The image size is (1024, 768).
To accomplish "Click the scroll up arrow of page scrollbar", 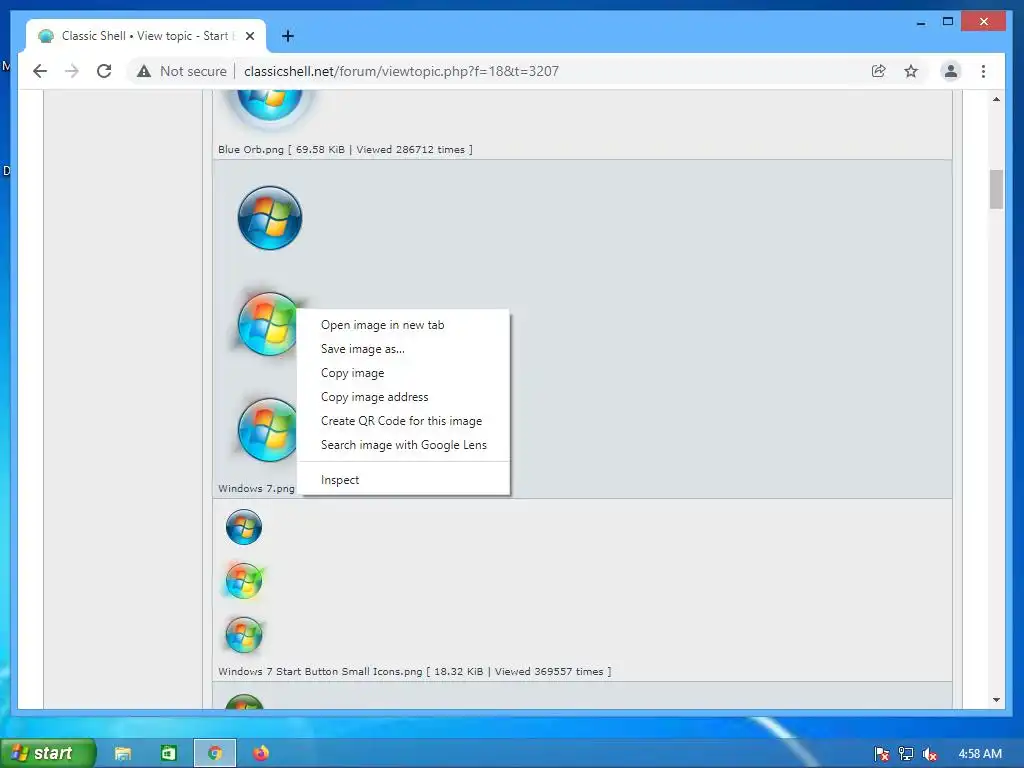I will pyautogui.click(x=996, y=99).
